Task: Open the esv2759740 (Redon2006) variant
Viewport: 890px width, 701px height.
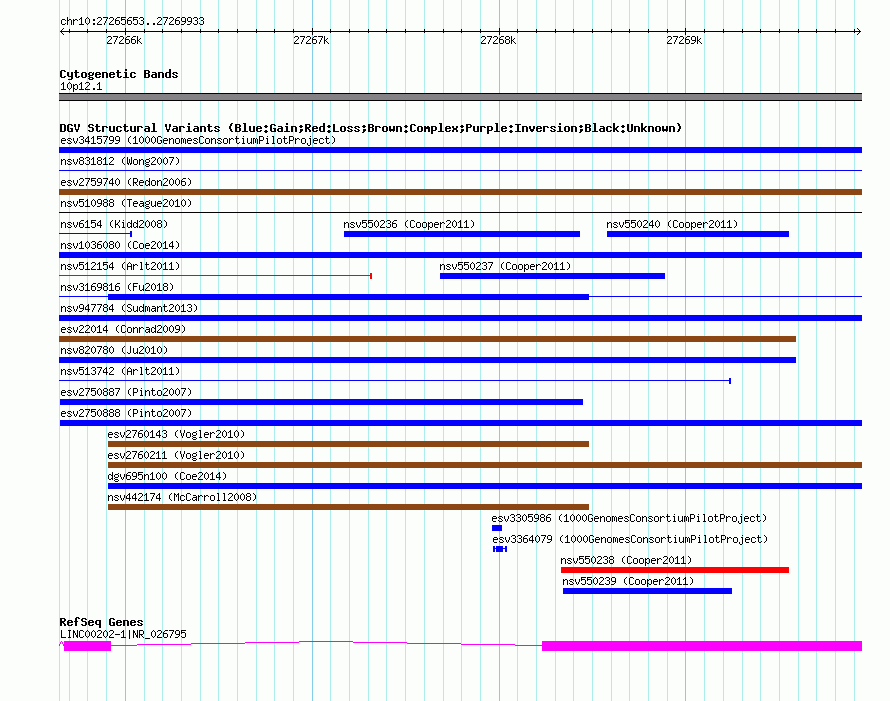Action: 126,182
